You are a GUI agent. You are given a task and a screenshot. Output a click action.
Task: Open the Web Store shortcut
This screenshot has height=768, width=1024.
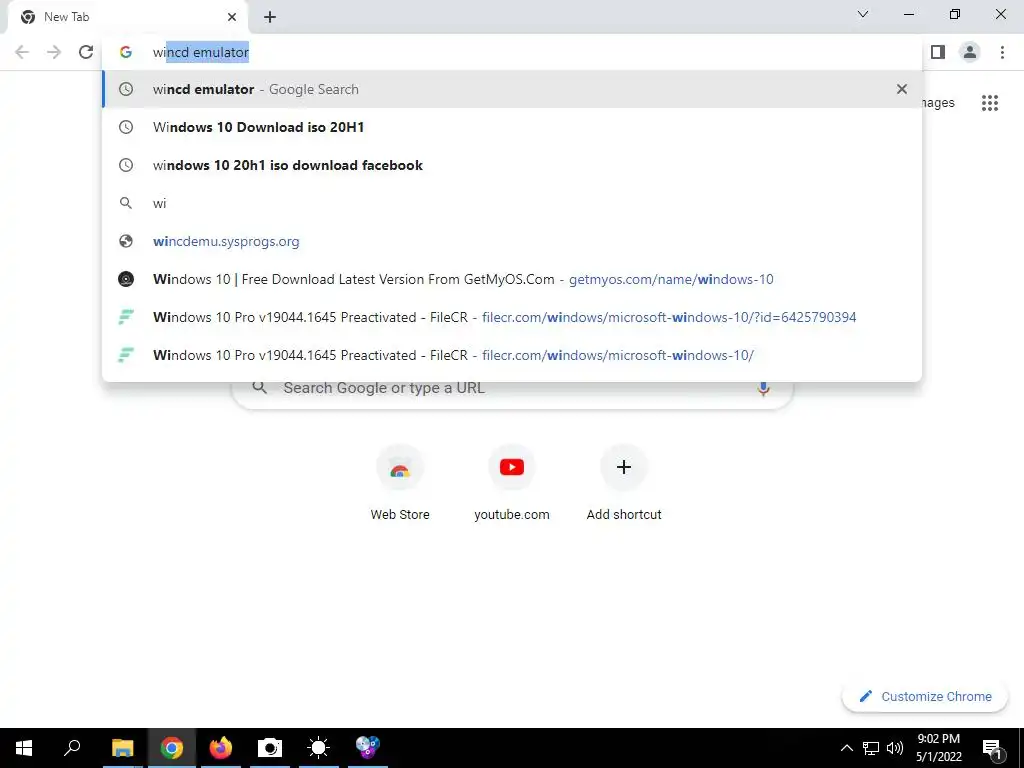pos(400,483)
